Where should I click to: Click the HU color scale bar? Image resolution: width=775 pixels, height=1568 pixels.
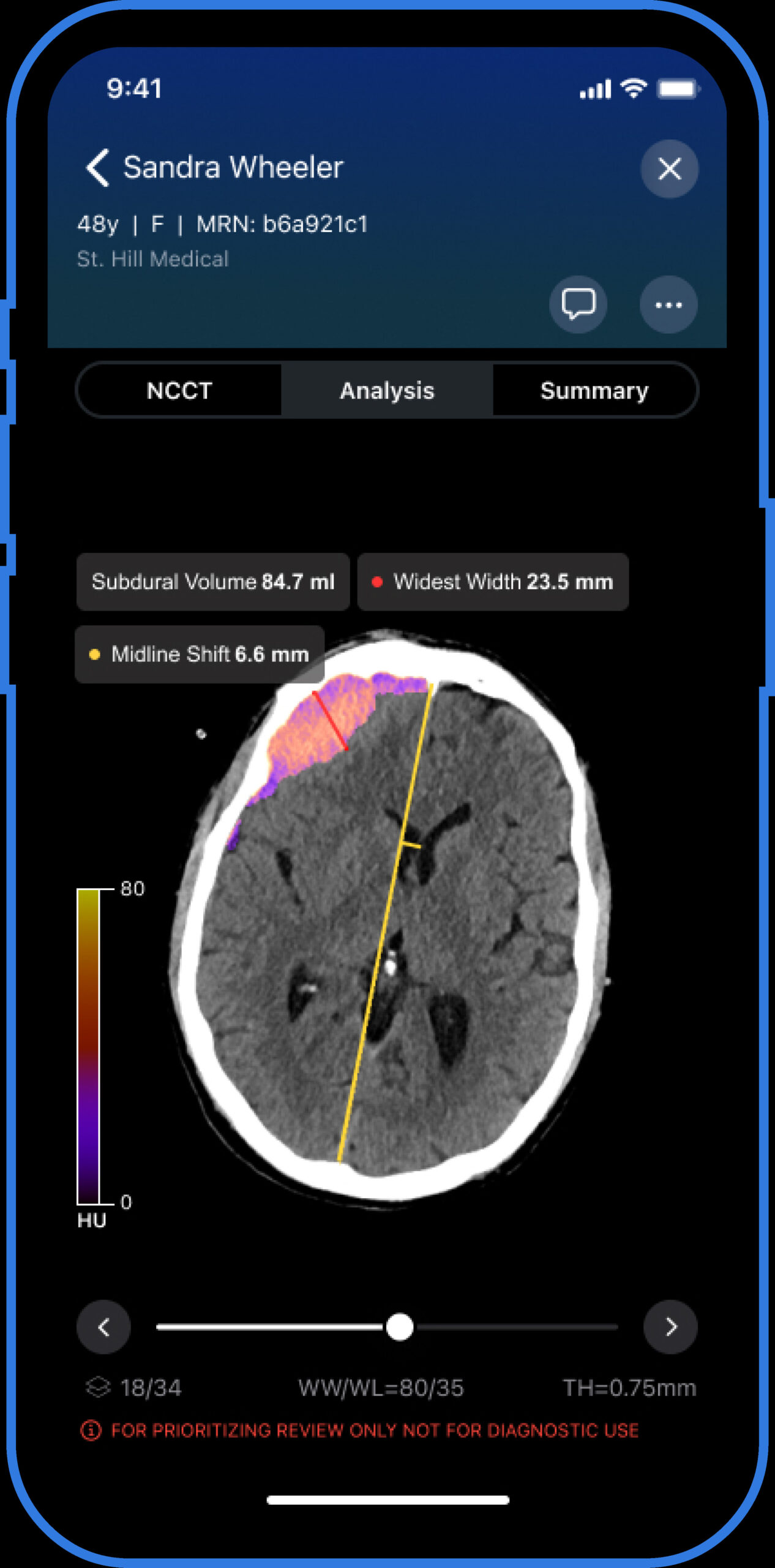coord(88,1046)
